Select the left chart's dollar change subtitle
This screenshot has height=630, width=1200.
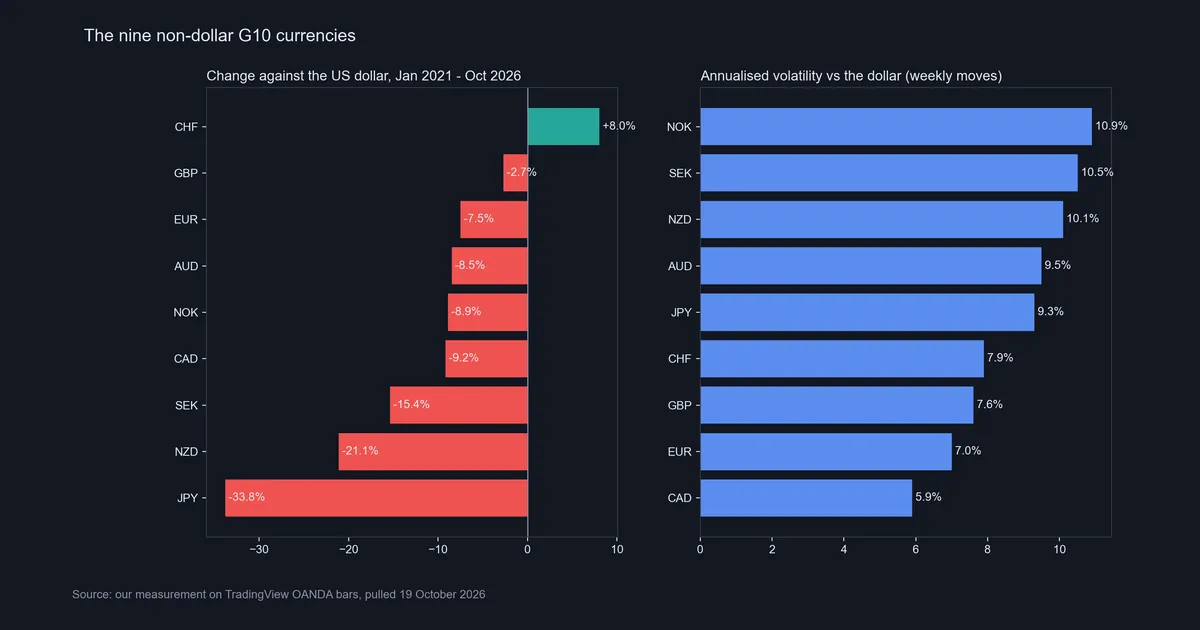click(364, 76)
